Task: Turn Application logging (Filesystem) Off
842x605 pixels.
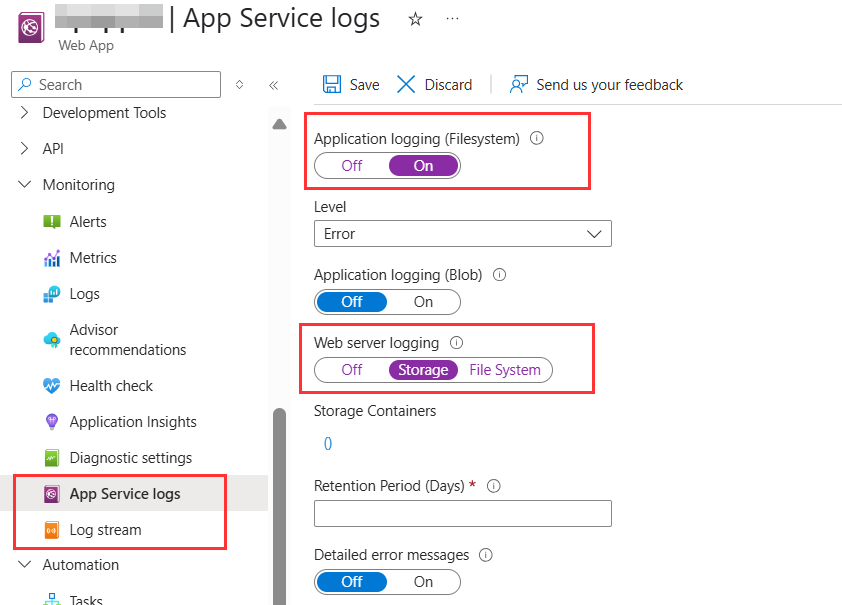Action: pos(352,165)
